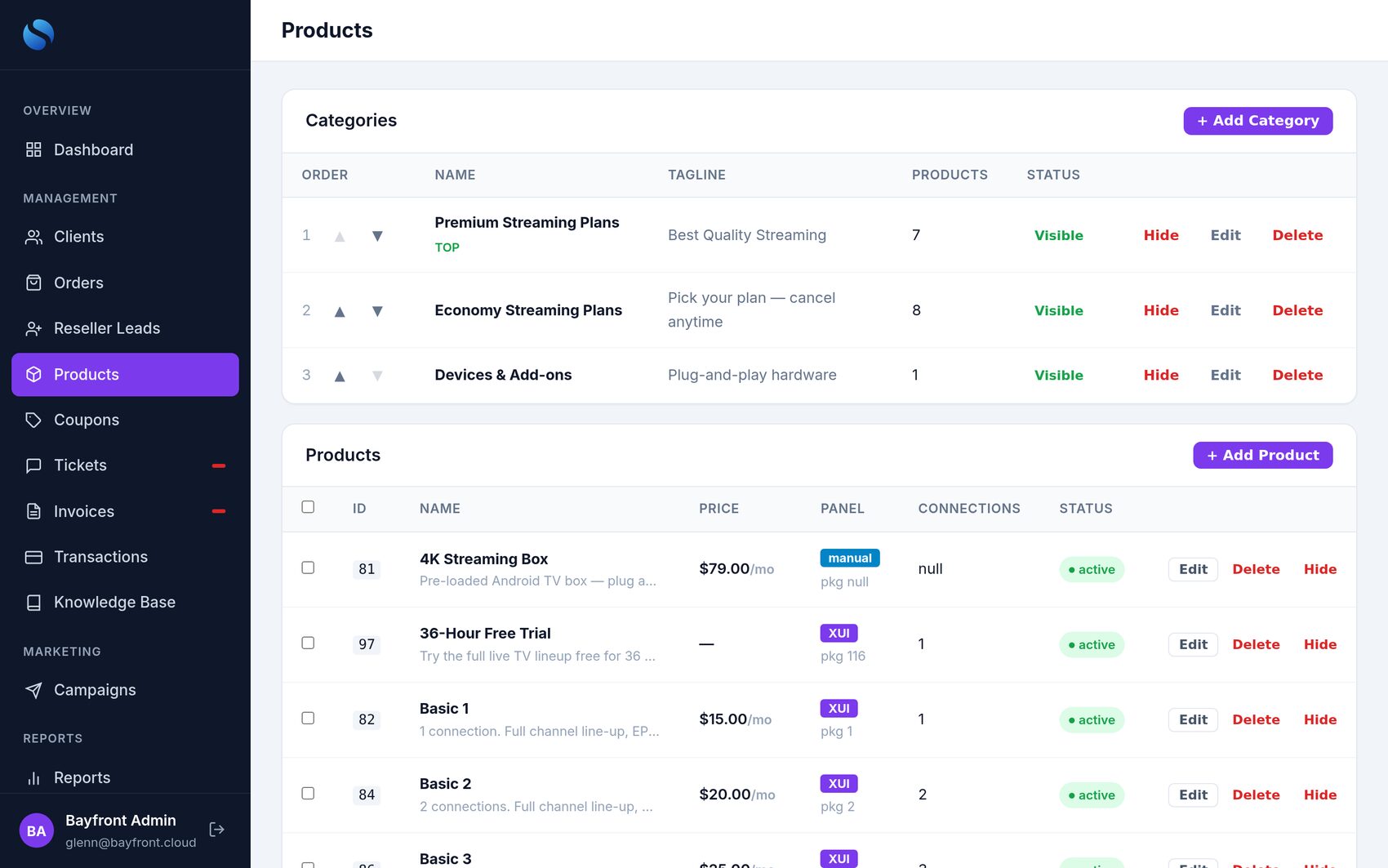Click the Bayfront logo in sidebar

tap(38, 34)
